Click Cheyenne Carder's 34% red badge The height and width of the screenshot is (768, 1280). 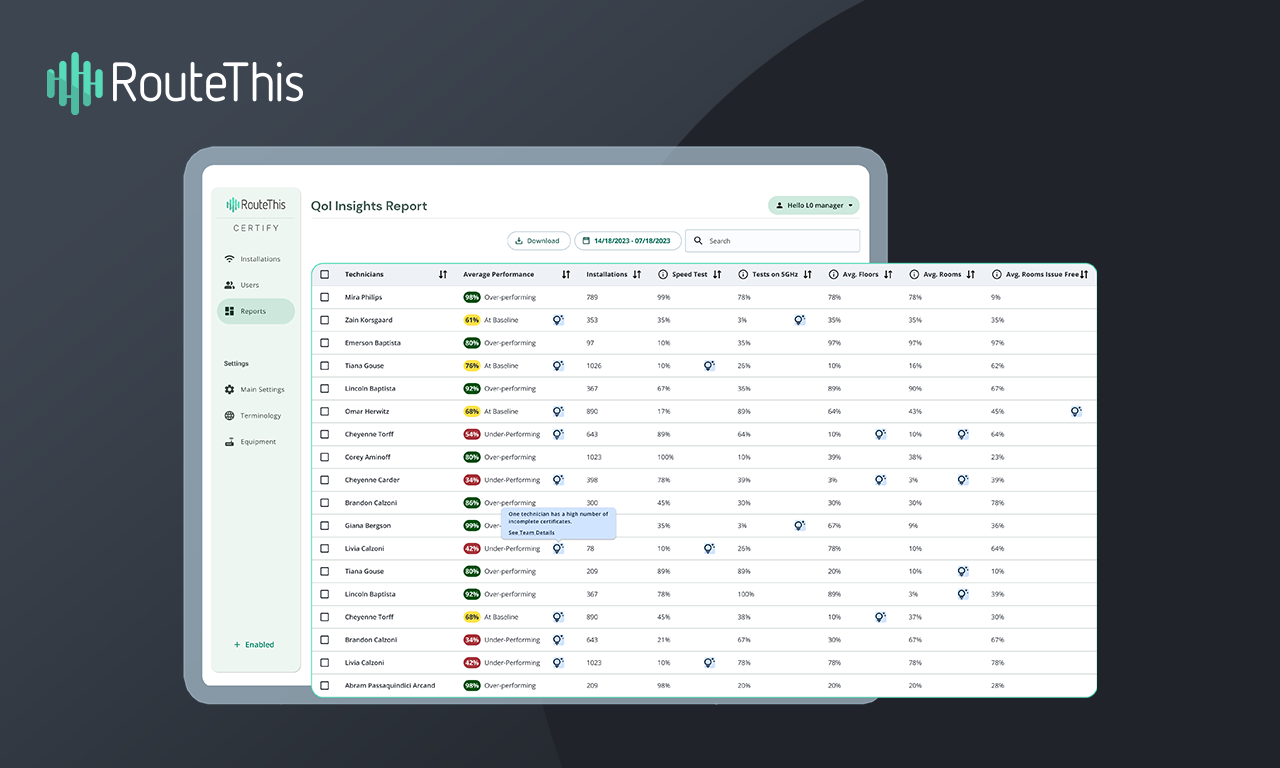pyautogui.click(x=472, y=480)
